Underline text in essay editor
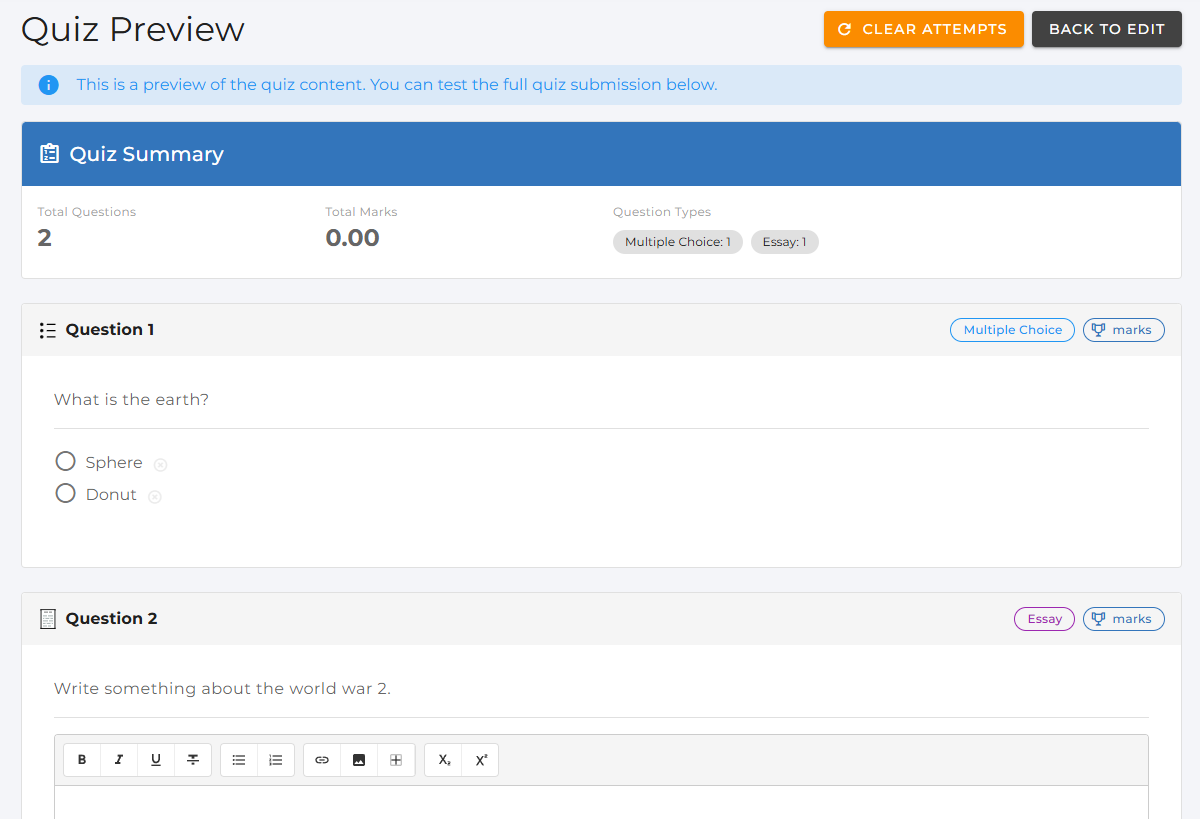The width and height of the screenshot is (1200, 819). tap(156, 760)
